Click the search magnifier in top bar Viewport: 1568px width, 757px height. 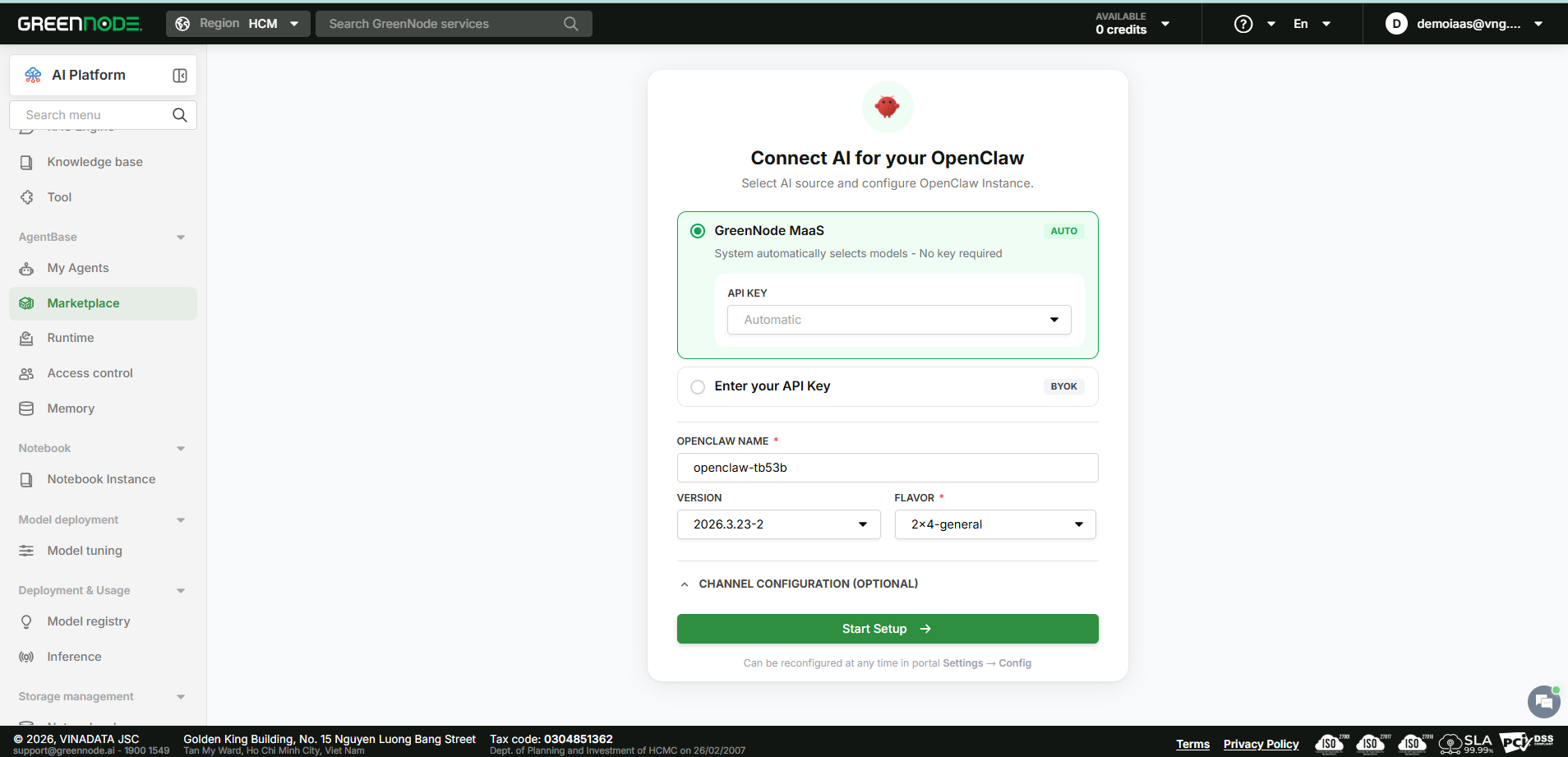(x=571, y=24)
